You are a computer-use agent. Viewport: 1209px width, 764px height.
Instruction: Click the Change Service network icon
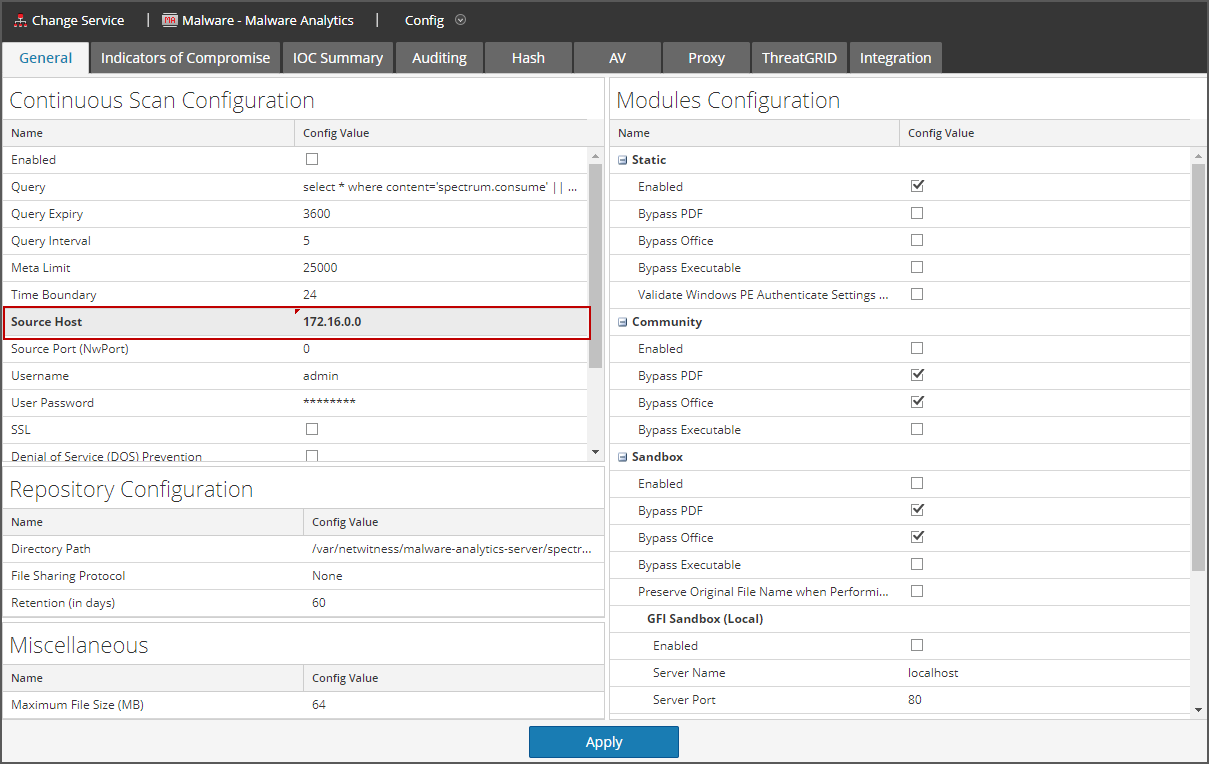[20, 20]
